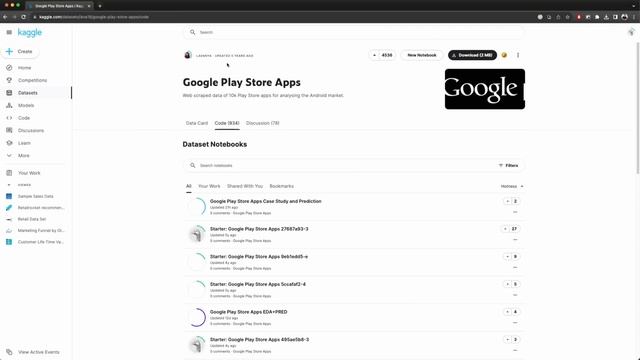
Task: Open the Code section icon in sidebar
Action: pos(9,118)
